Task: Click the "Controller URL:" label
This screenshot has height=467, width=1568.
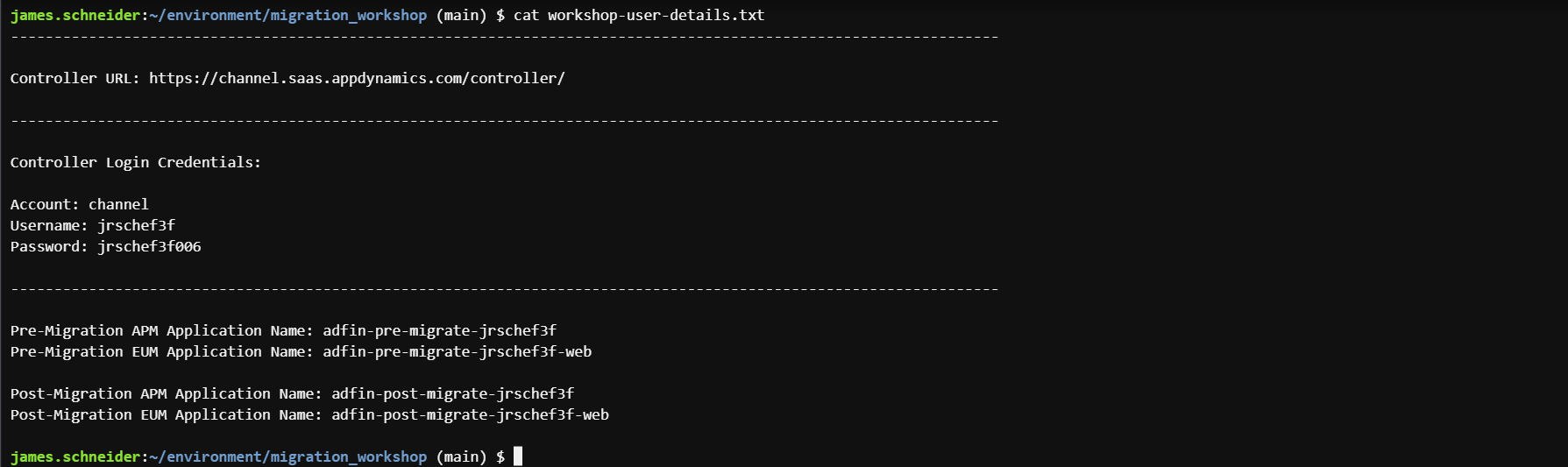Action: pos(74,78)
